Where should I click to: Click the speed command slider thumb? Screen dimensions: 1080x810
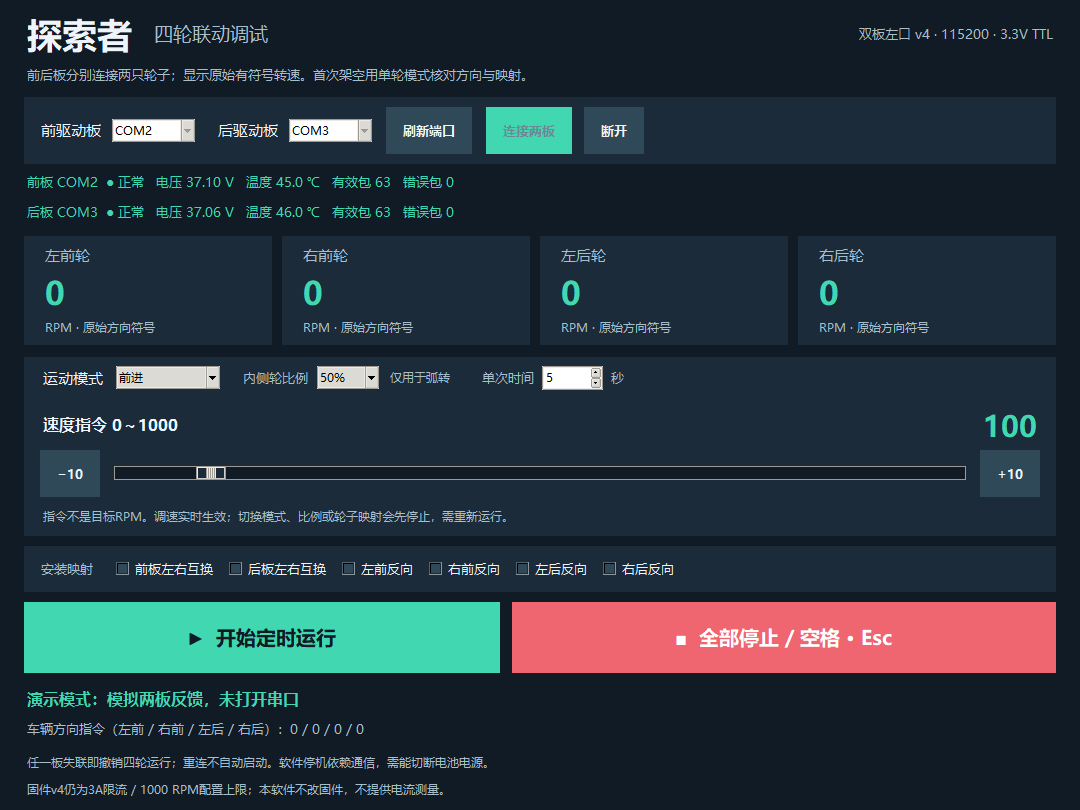(211, 473)
